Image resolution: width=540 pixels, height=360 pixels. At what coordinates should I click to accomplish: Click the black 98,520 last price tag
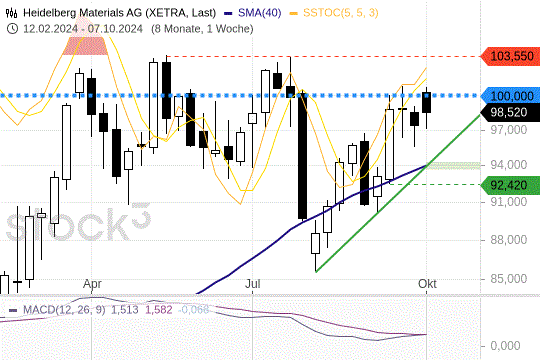[x=510, y=112]
